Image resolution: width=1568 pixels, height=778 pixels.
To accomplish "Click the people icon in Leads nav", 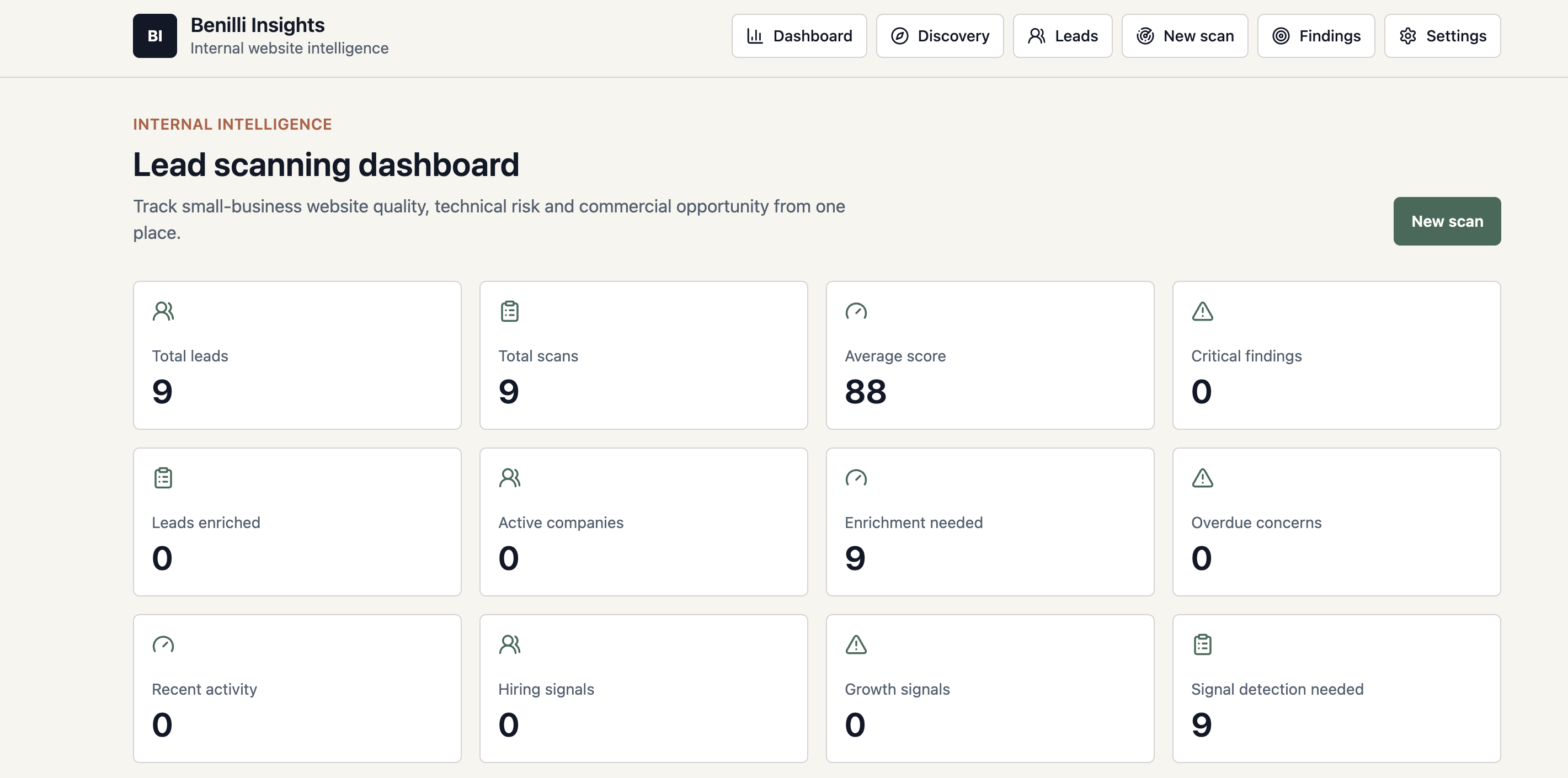I will pos(1037,36).
